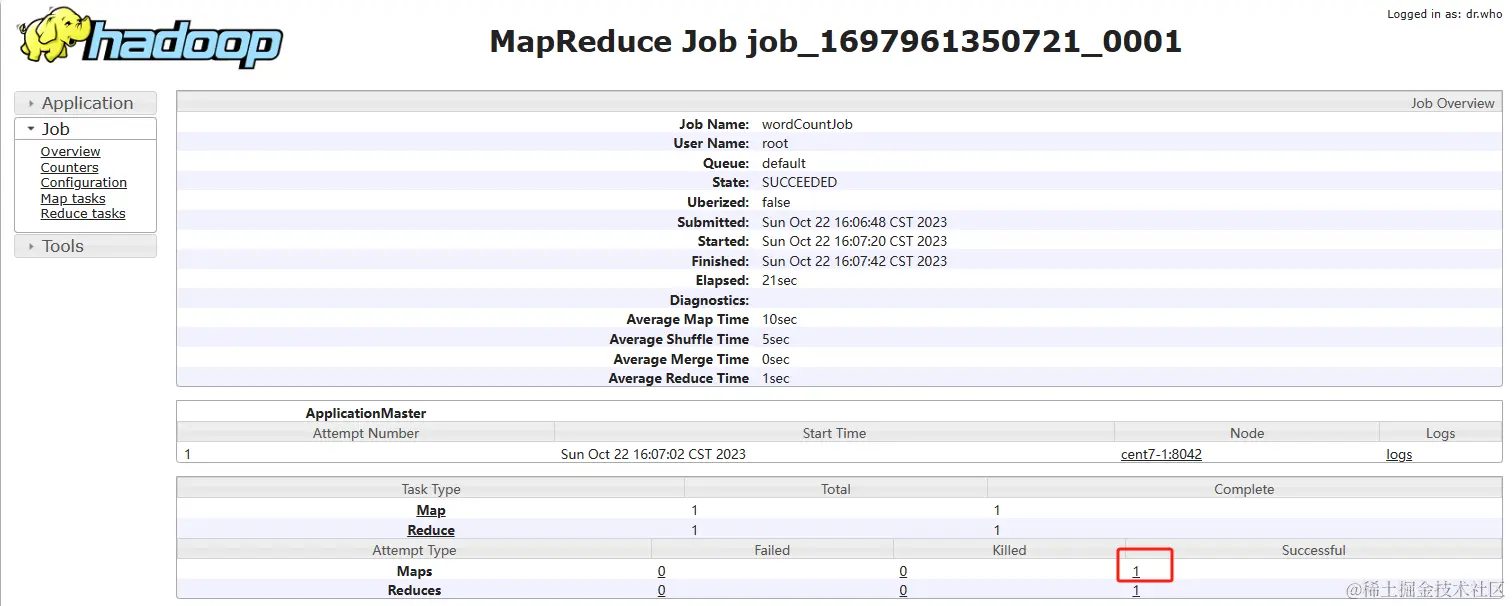1512x606 pixels.
Task: Click the Elapsed value 21sec
Action: 780,280
